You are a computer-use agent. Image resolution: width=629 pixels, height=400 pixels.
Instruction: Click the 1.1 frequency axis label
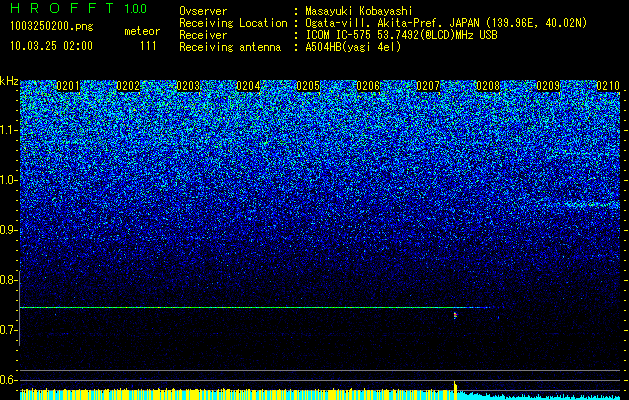click(x=8, y=130)
